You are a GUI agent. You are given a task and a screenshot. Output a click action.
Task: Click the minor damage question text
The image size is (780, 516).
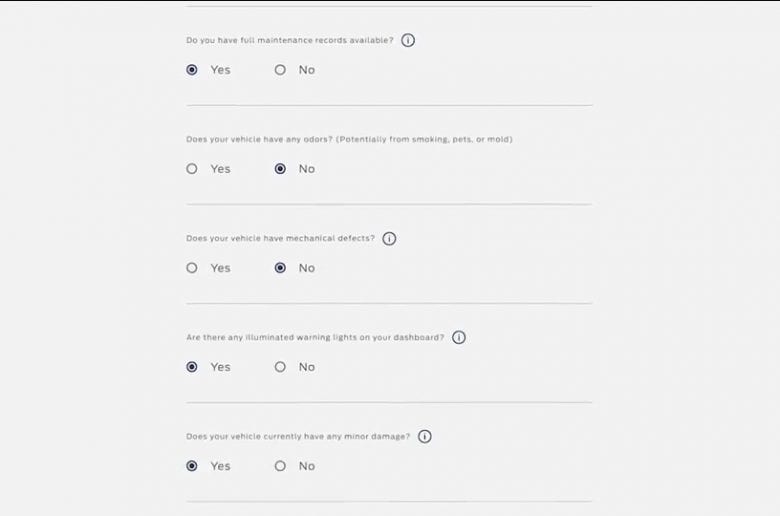click(298, 436)
